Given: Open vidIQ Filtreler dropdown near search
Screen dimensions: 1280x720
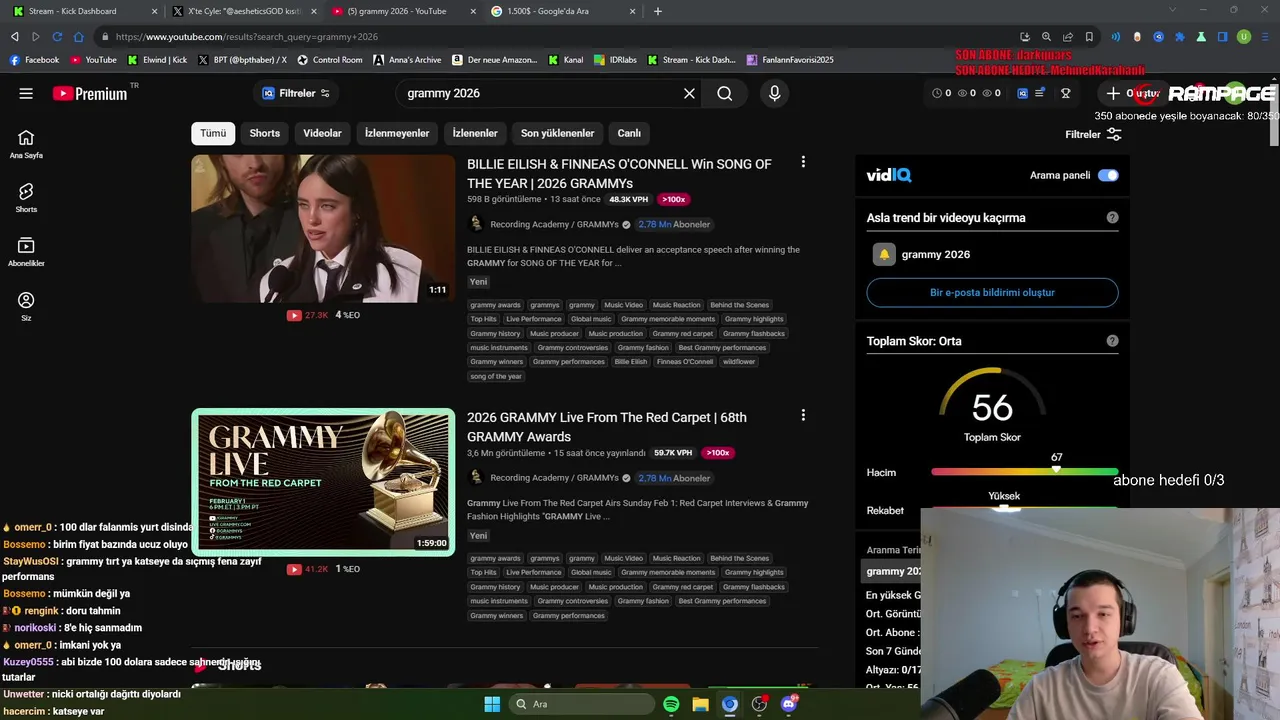Looking at the screenshot, I should (296, 93).
